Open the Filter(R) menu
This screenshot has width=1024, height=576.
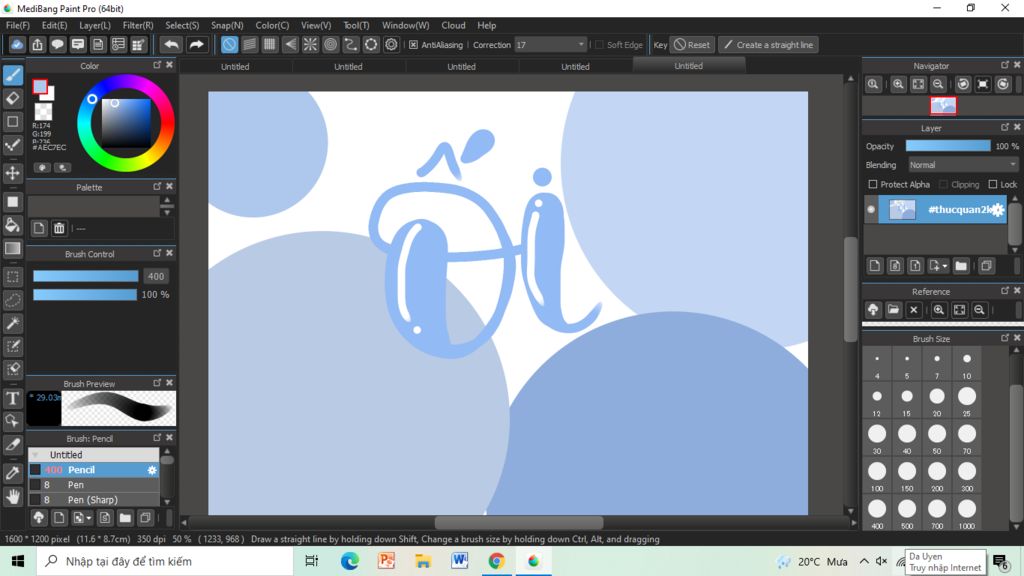click(138, 25)
